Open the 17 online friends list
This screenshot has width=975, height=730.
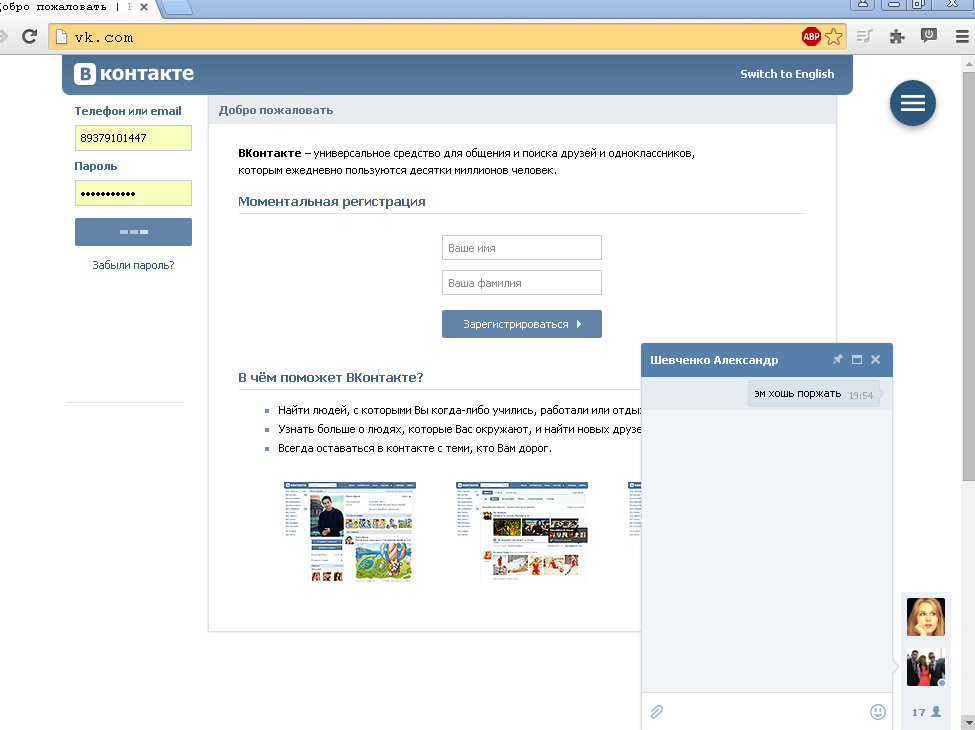[x=926, y=712]
